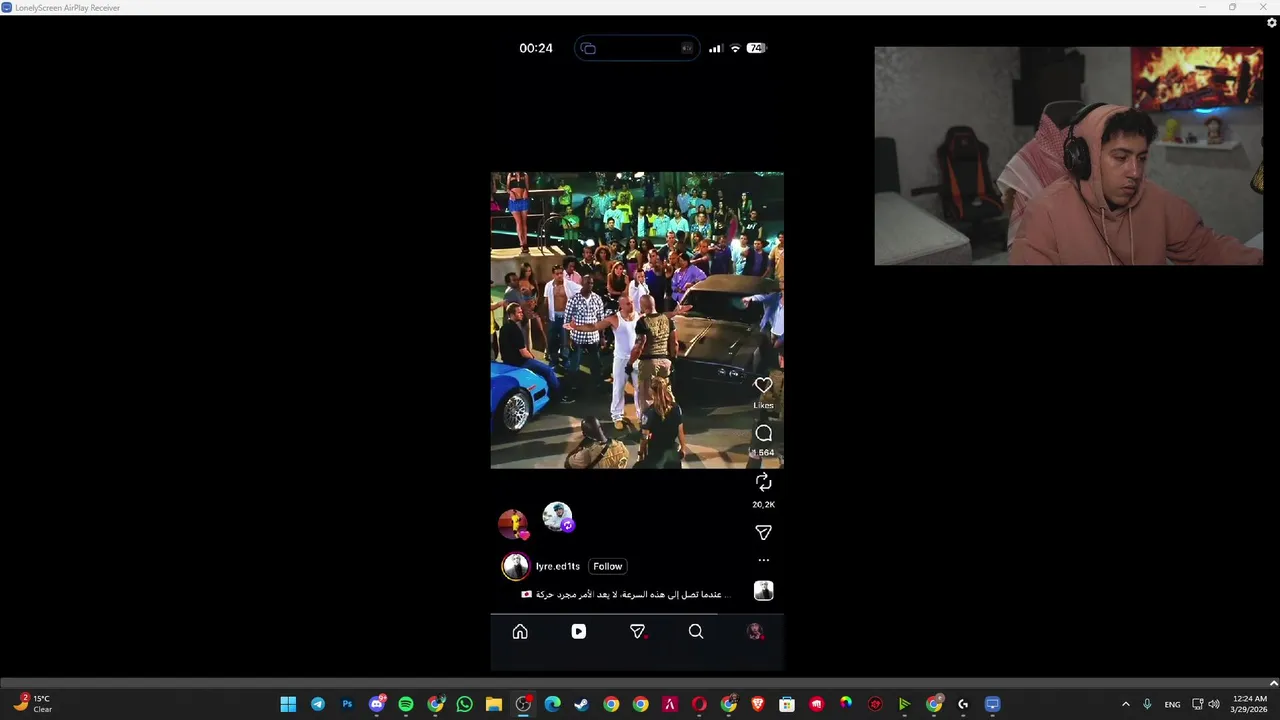Open the Windows Start menu

point(288,704)
